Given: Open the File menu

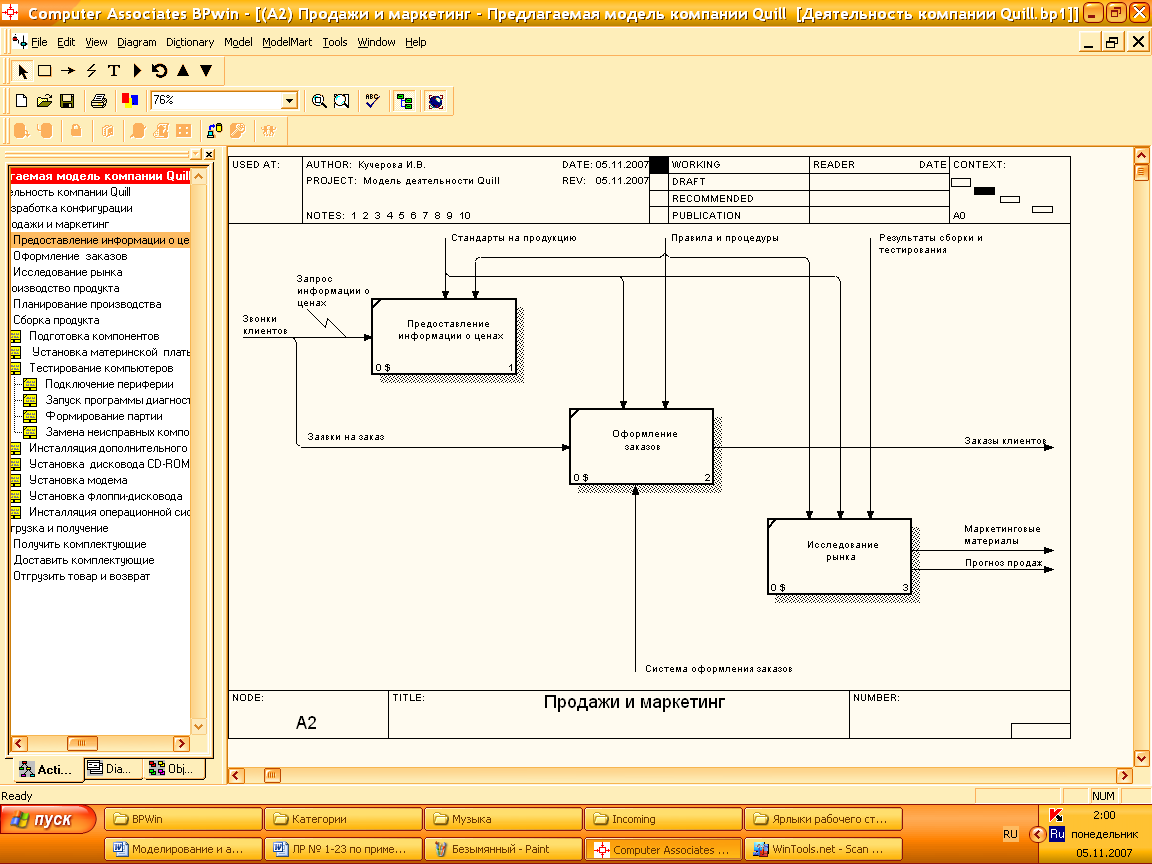Looking at the screenshot, I should 39,42.
